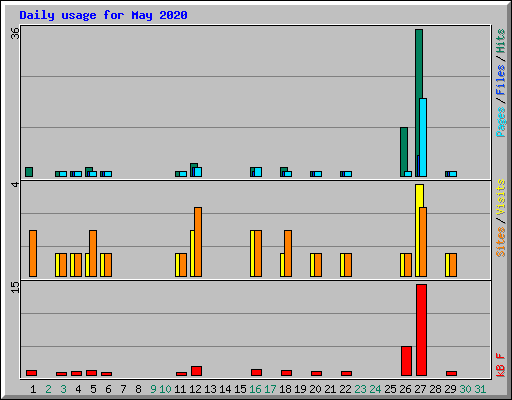Select day label 10 on the x-axis

click(165, 389)
